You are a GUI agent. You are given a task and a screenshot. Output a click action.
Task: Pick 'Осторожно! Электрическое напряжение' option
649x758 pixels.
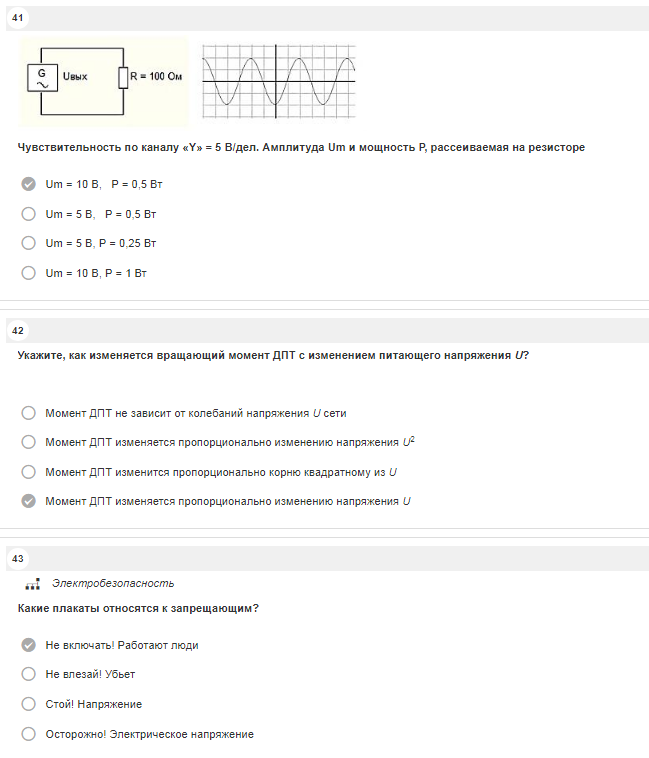tap(29, 734)
